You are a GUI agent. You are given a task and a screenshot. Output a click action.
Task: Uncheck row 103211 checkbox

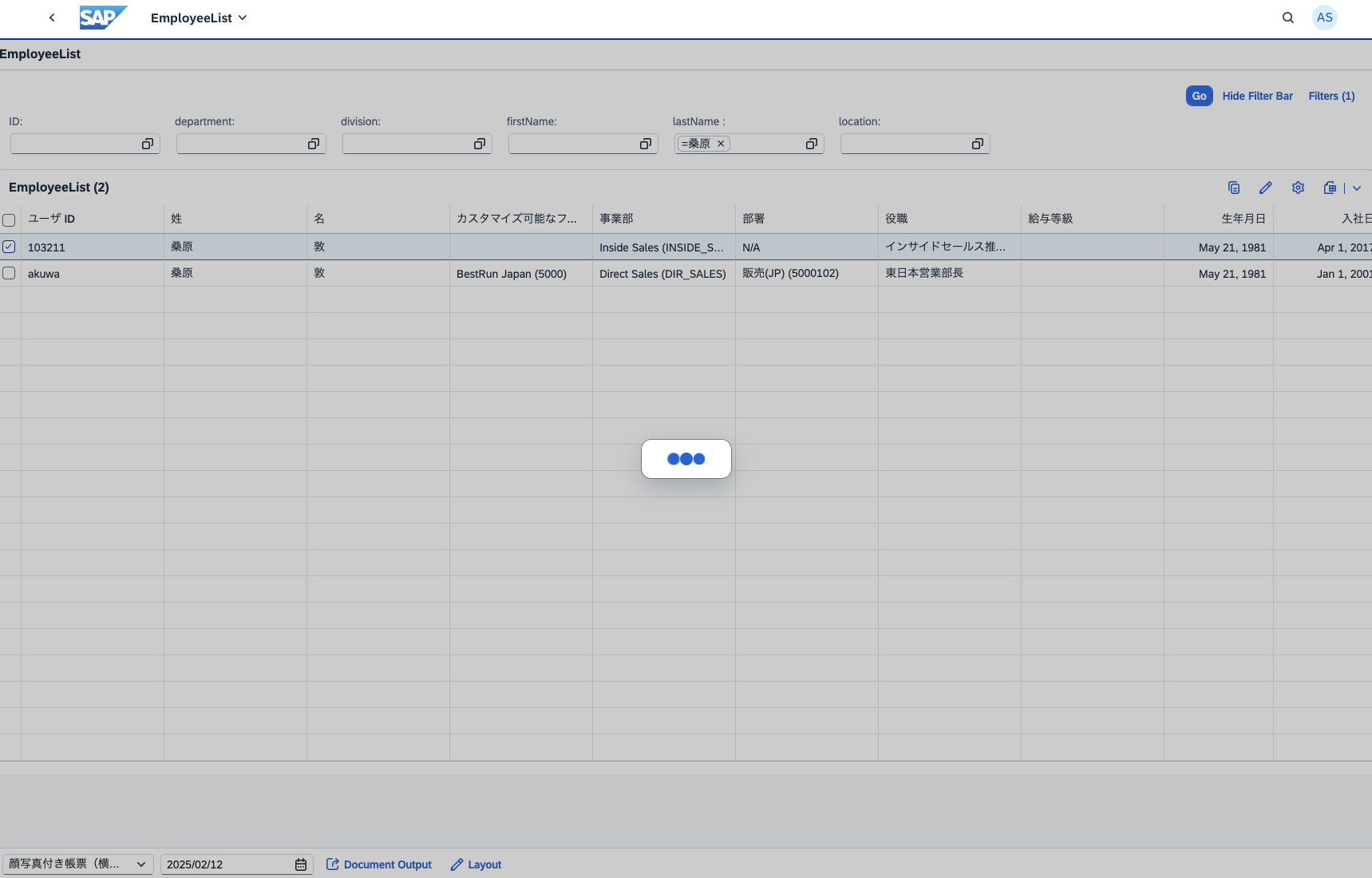[9, 247]
